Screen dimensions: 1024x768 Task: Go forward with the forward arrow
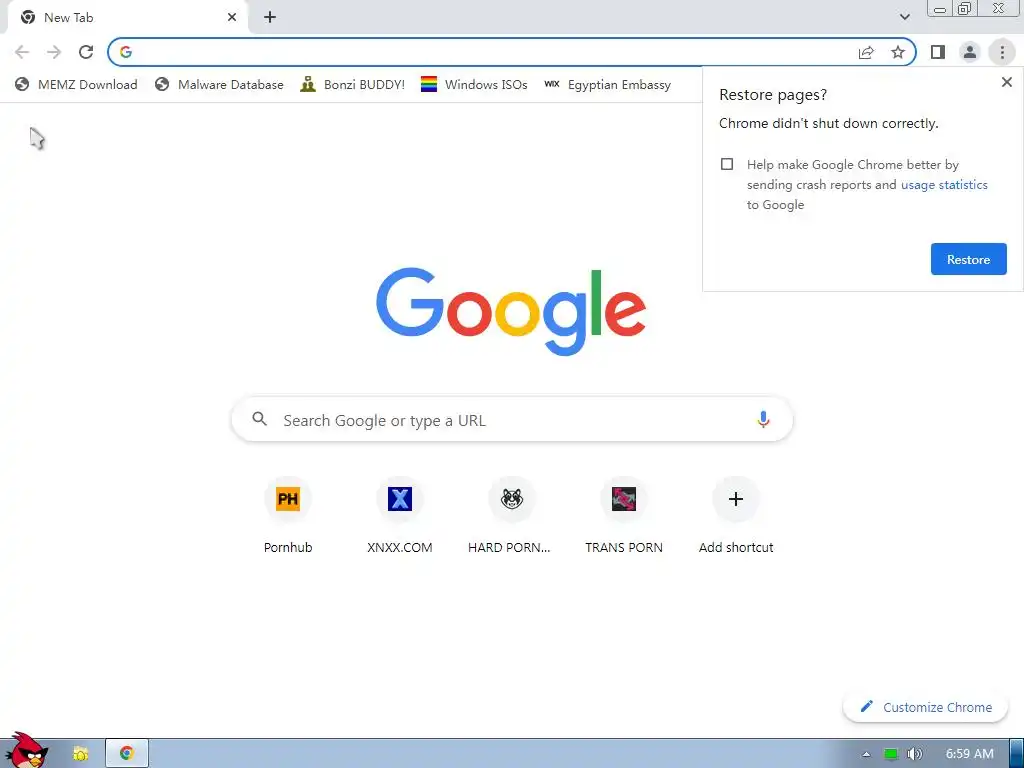point(54,52)
